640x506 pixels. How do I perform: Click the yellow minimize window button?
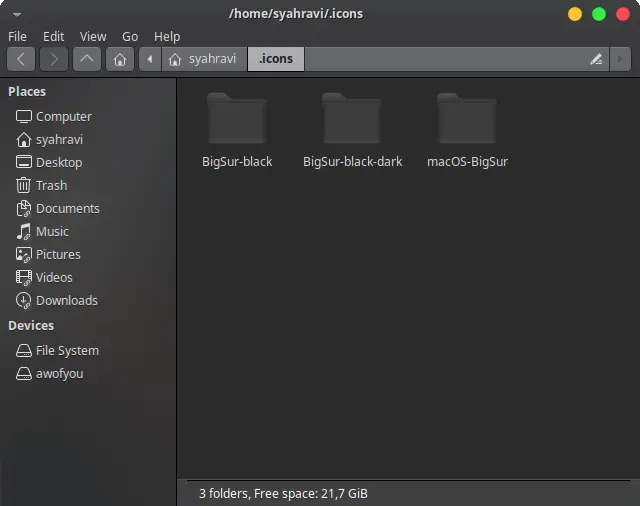(575, 14)
